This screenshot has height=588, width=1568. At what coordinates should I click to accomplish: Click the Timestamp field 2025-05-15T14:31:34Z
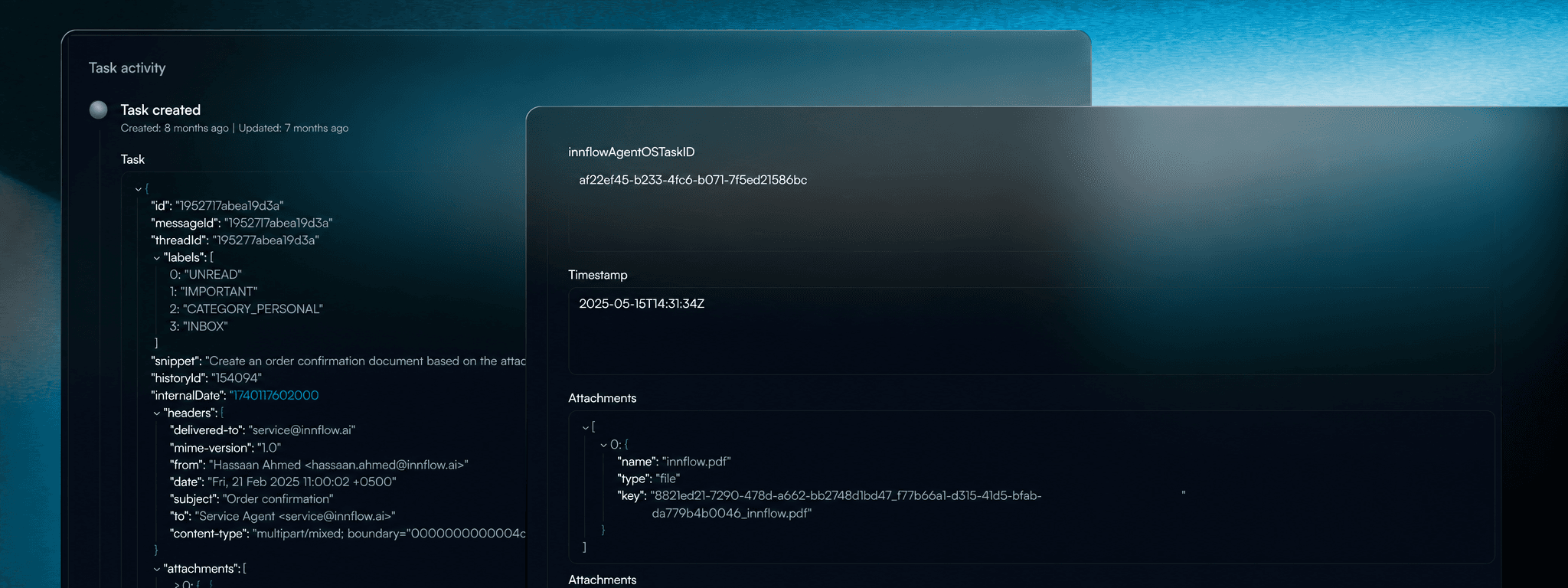1031,331
